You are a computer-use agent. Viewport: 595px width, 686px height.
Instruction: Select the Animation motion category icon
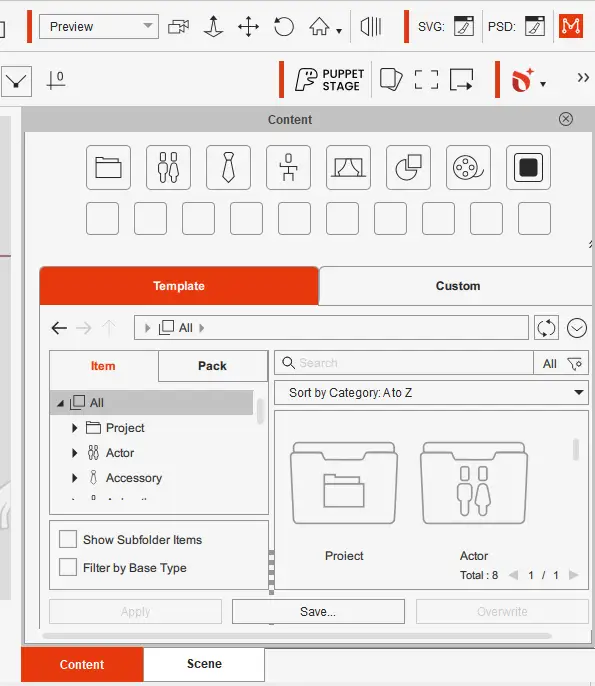pyautogui.click(x=288, y=168)
